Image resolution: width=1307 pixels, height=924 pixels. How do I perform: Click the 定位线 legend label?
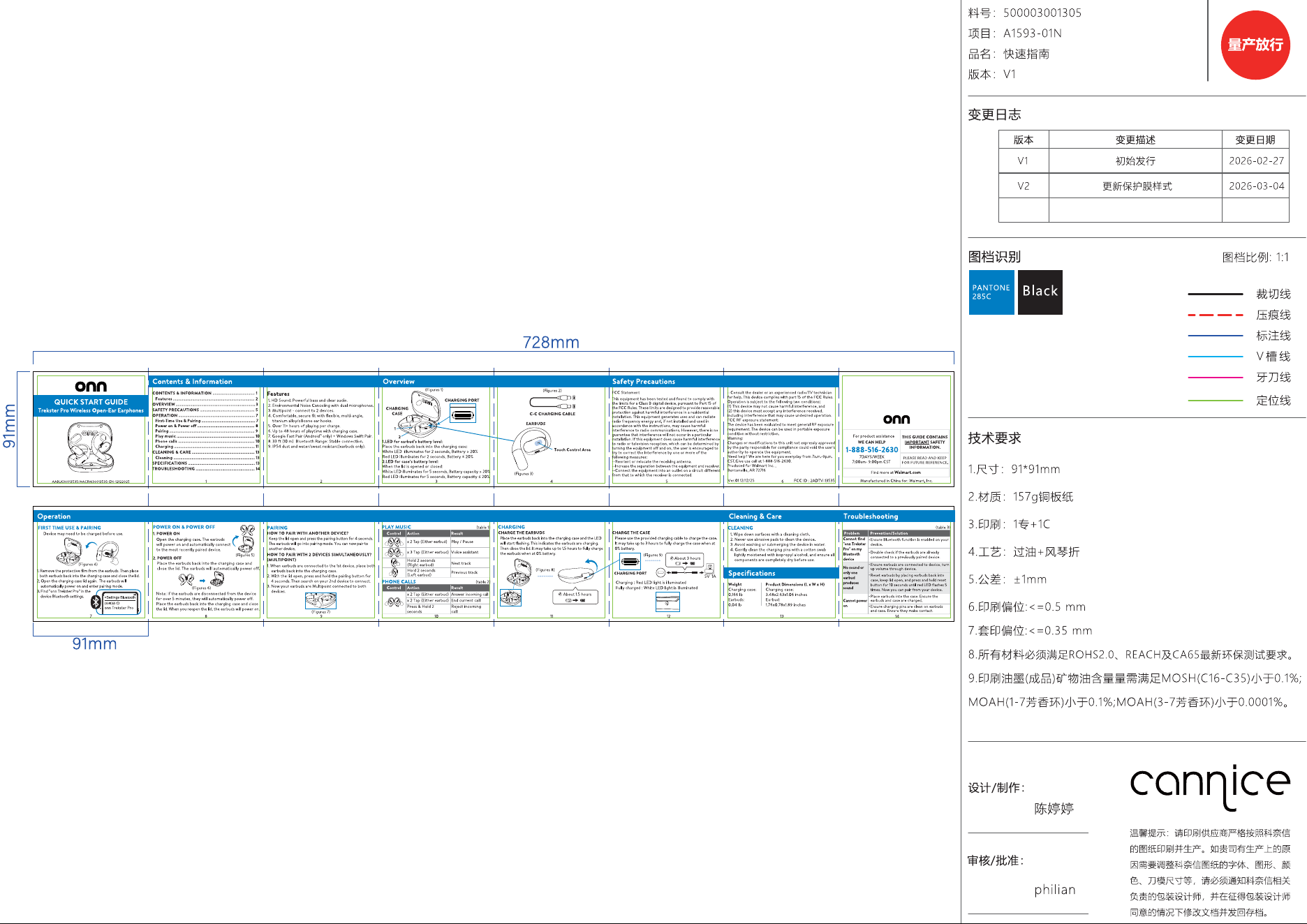1273,401
